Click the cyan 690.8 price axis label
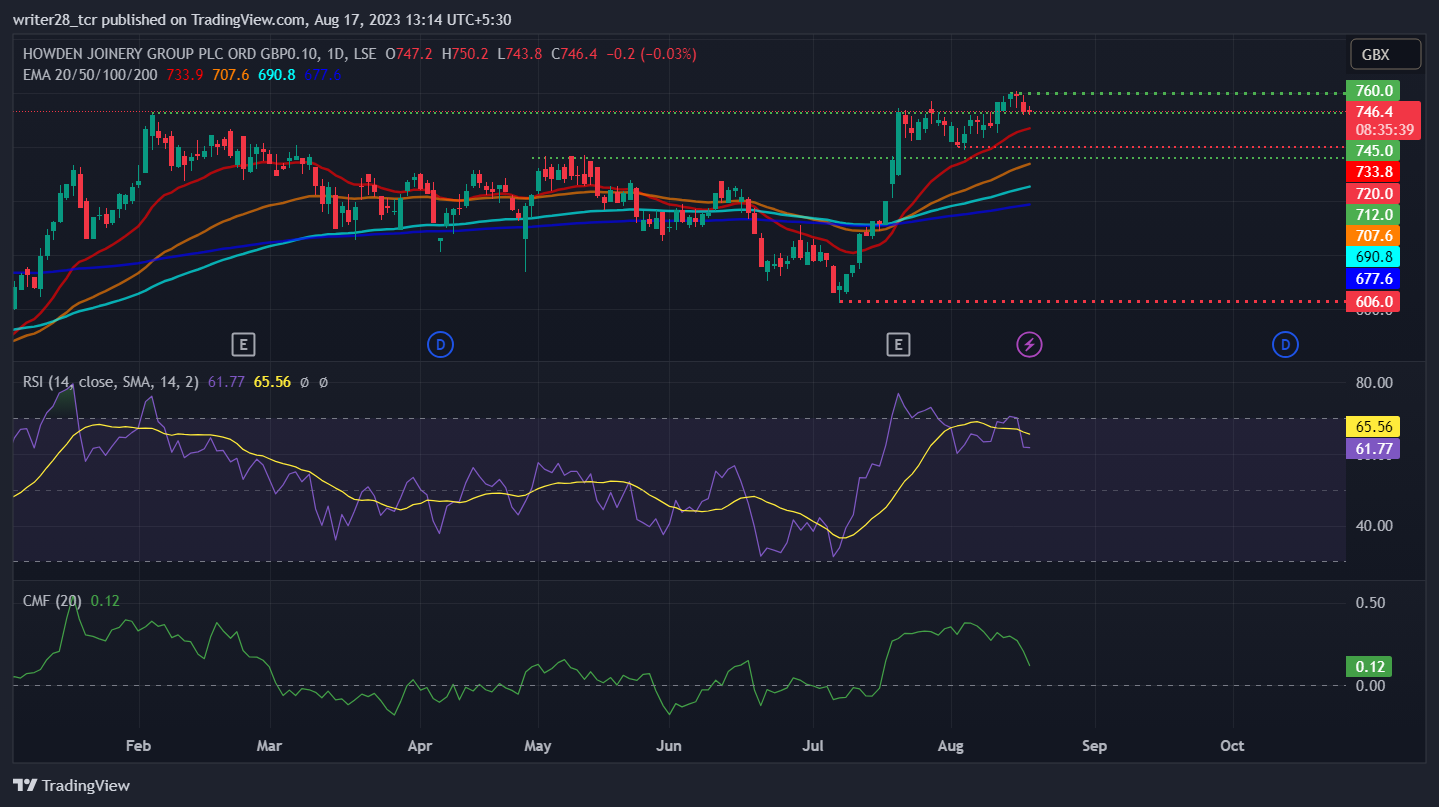 tap(1373, 257)
